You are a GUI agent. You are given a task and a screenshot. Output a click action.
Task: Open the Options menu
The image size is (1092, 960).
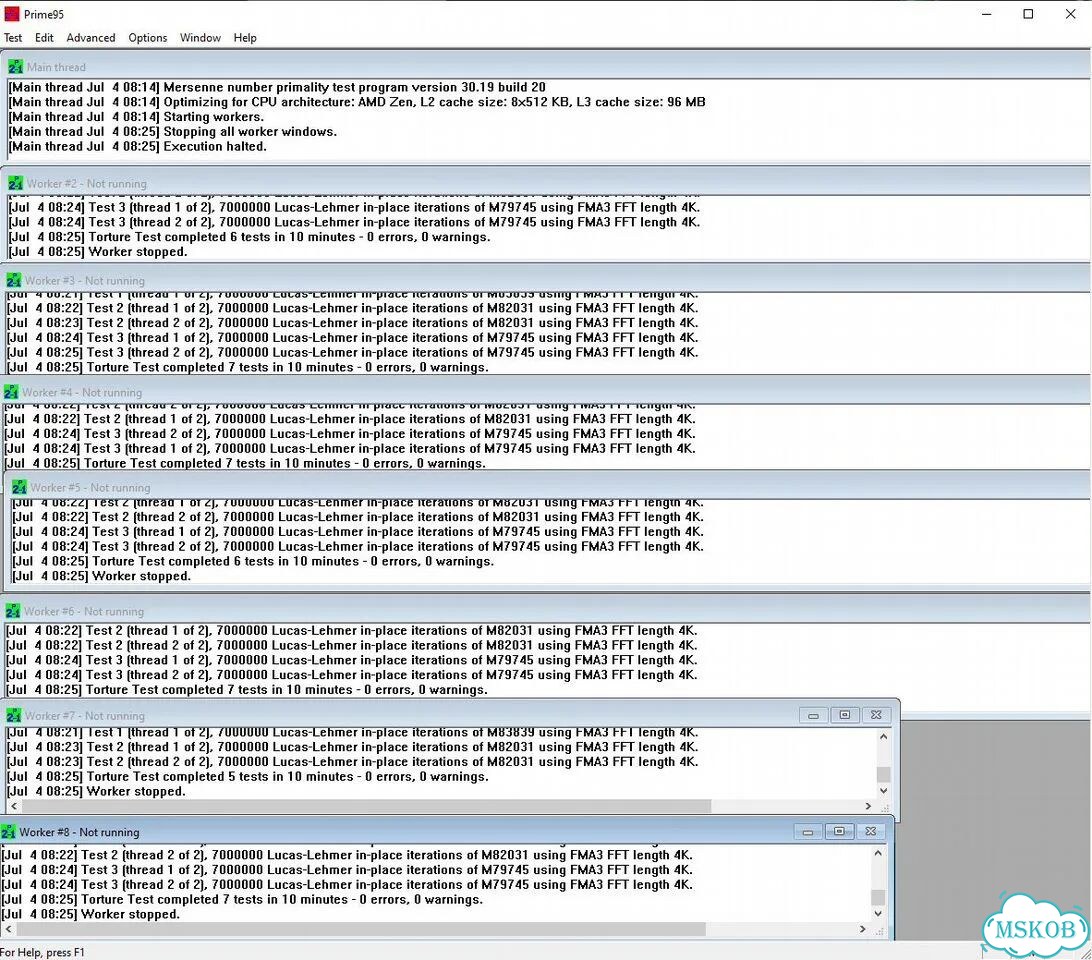tap(148, 38)
